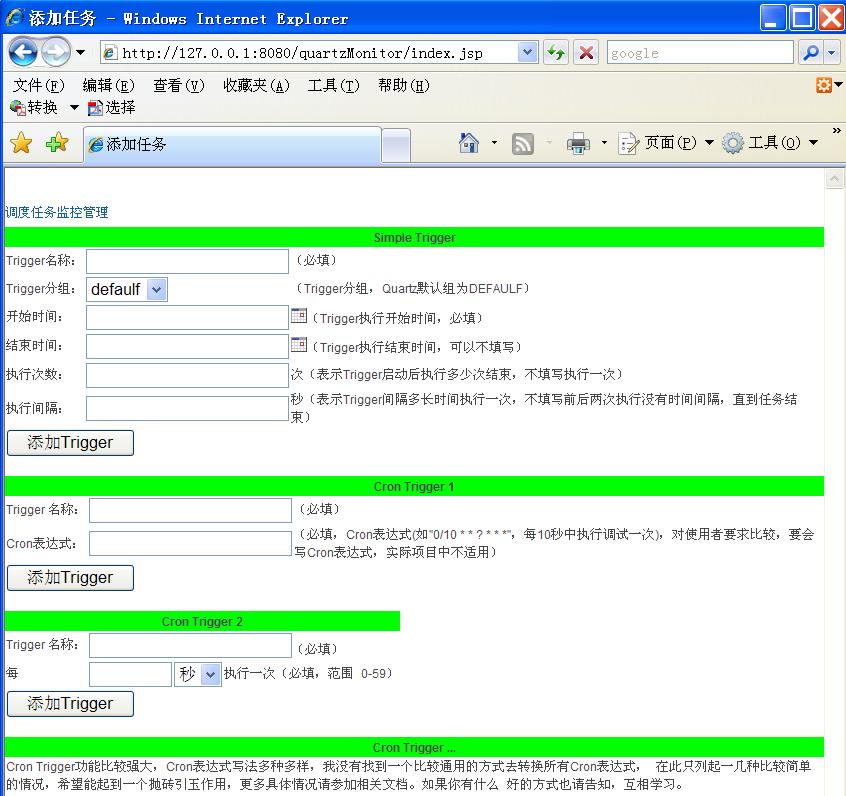Click the RSS feeds icon
Viewport: 846px width, 796px height.
522,144
